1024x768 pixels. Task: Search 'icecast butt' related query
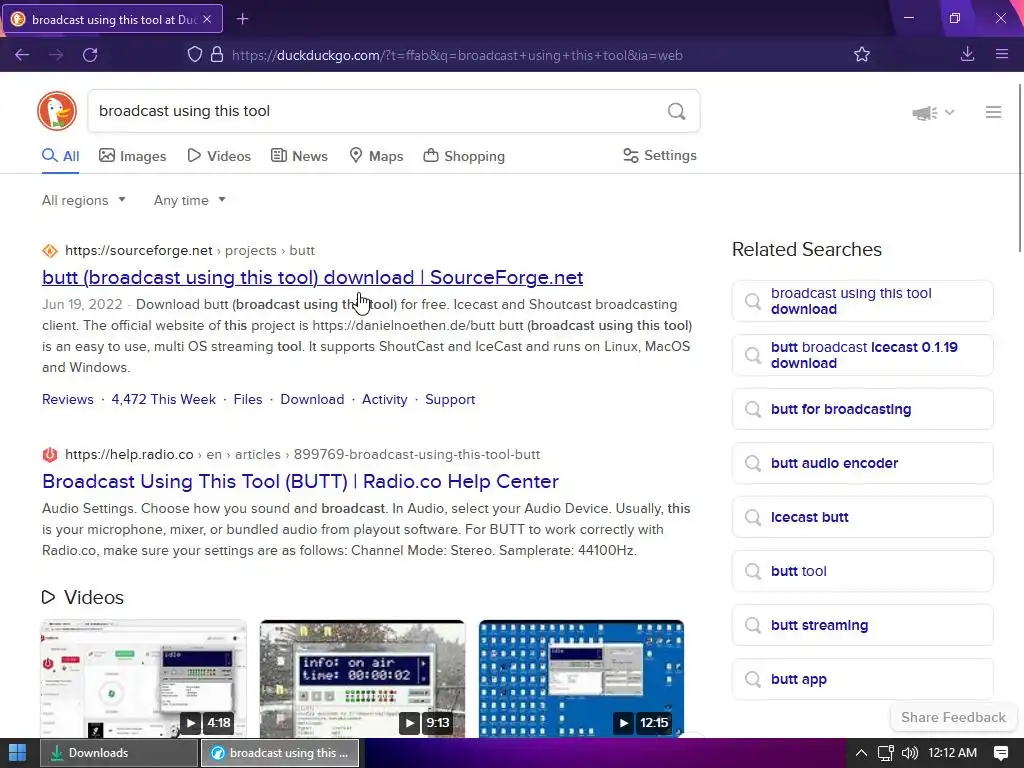pos(863,517)
